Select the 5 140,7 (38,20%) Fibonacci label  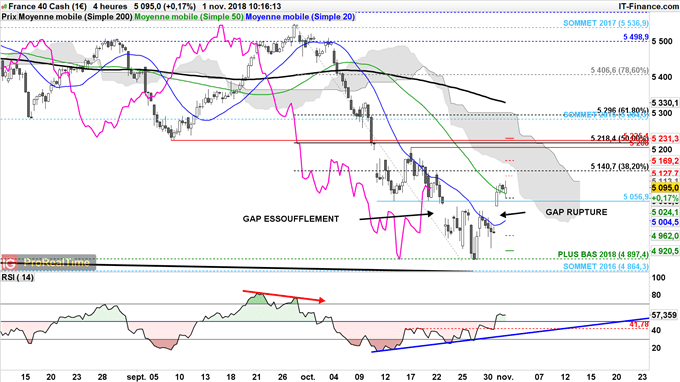[620, 167]
